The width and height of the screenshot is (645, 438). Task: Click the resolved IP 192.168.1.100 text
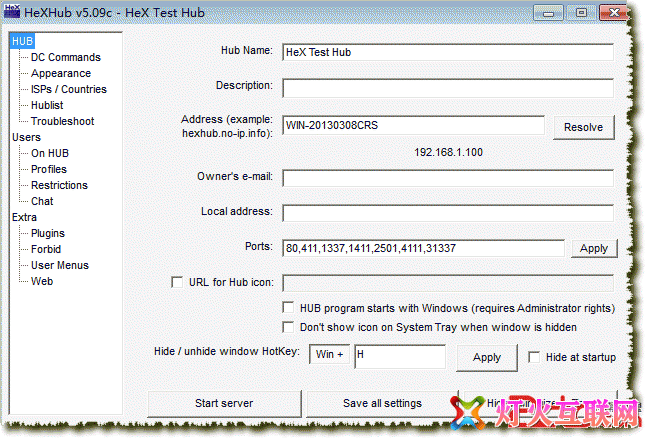(x=448, y=153)
